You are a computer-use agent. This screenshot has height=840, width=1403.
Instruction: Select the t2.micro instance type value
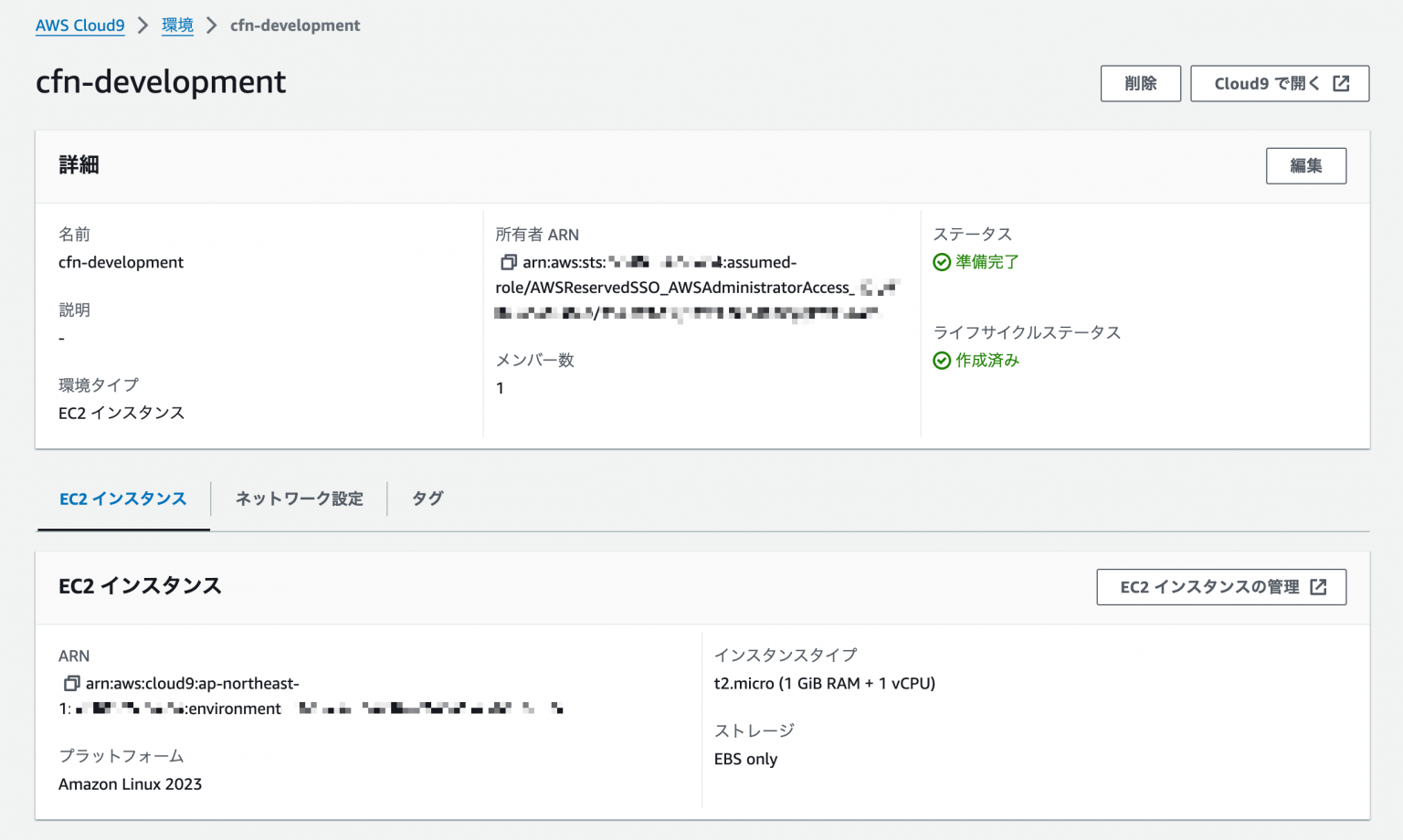click(825, 683)
